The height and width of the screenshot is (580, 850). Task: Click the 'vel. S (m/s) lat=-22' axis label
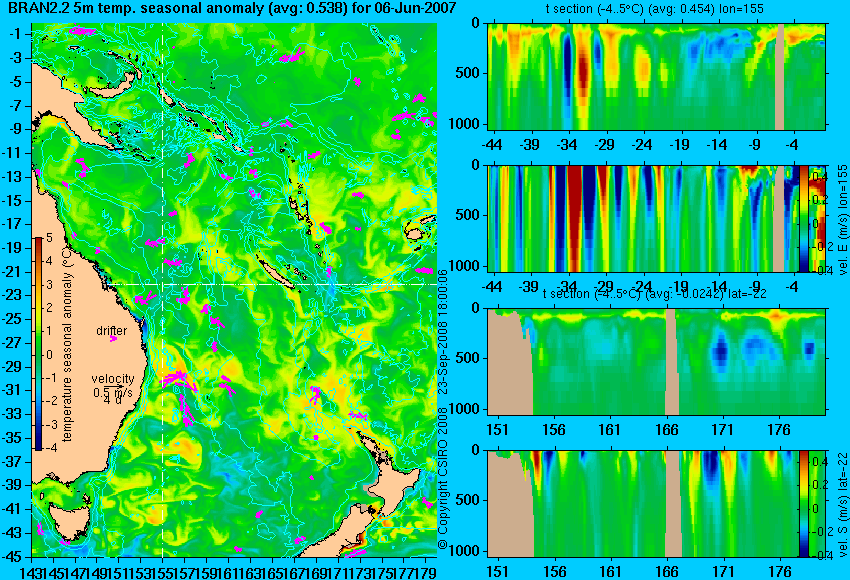[843, 504]
